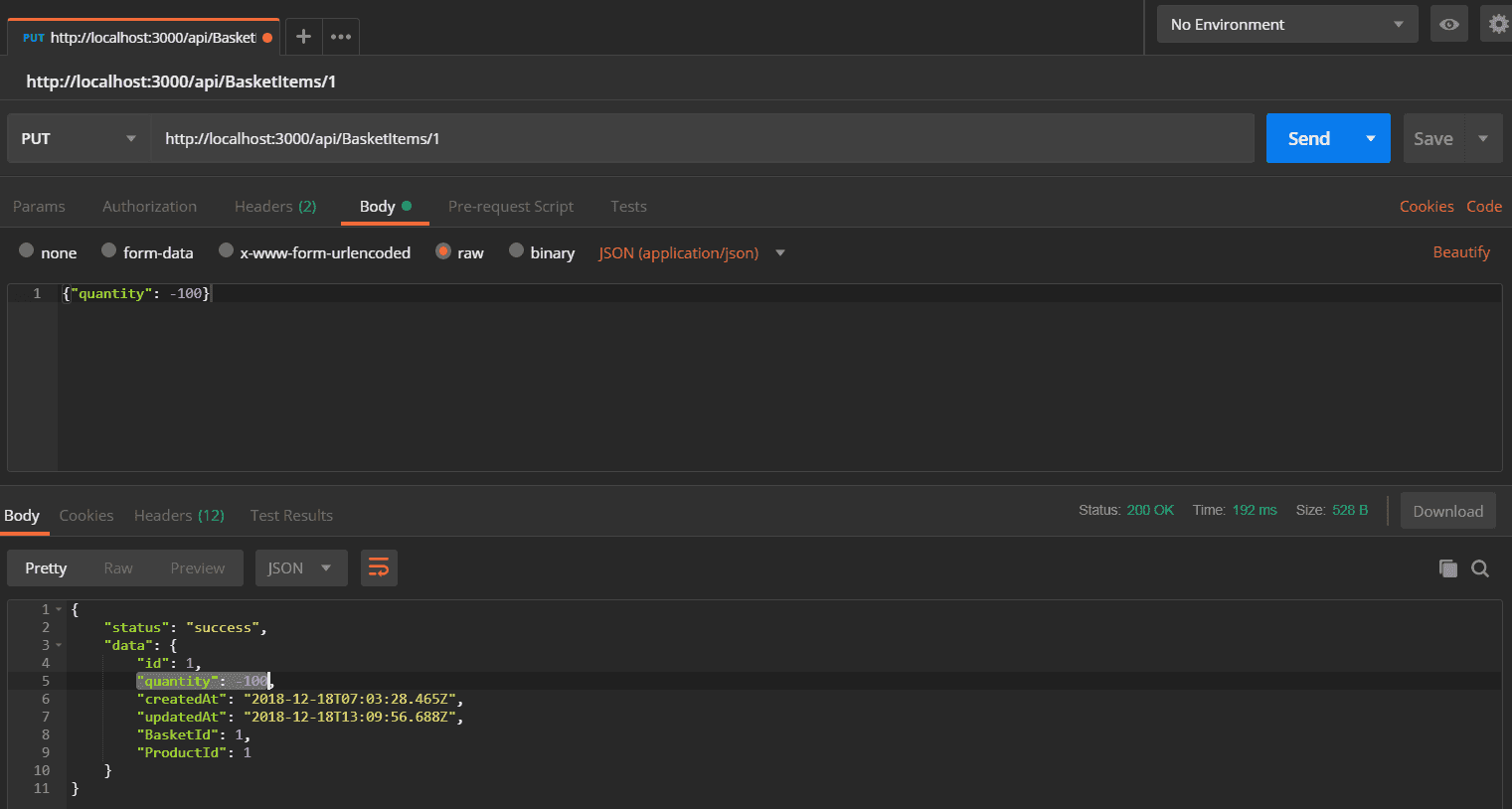Open manage environments gear icon
The width and height of the screenshot is (1512, 809).
(1498, 24)
